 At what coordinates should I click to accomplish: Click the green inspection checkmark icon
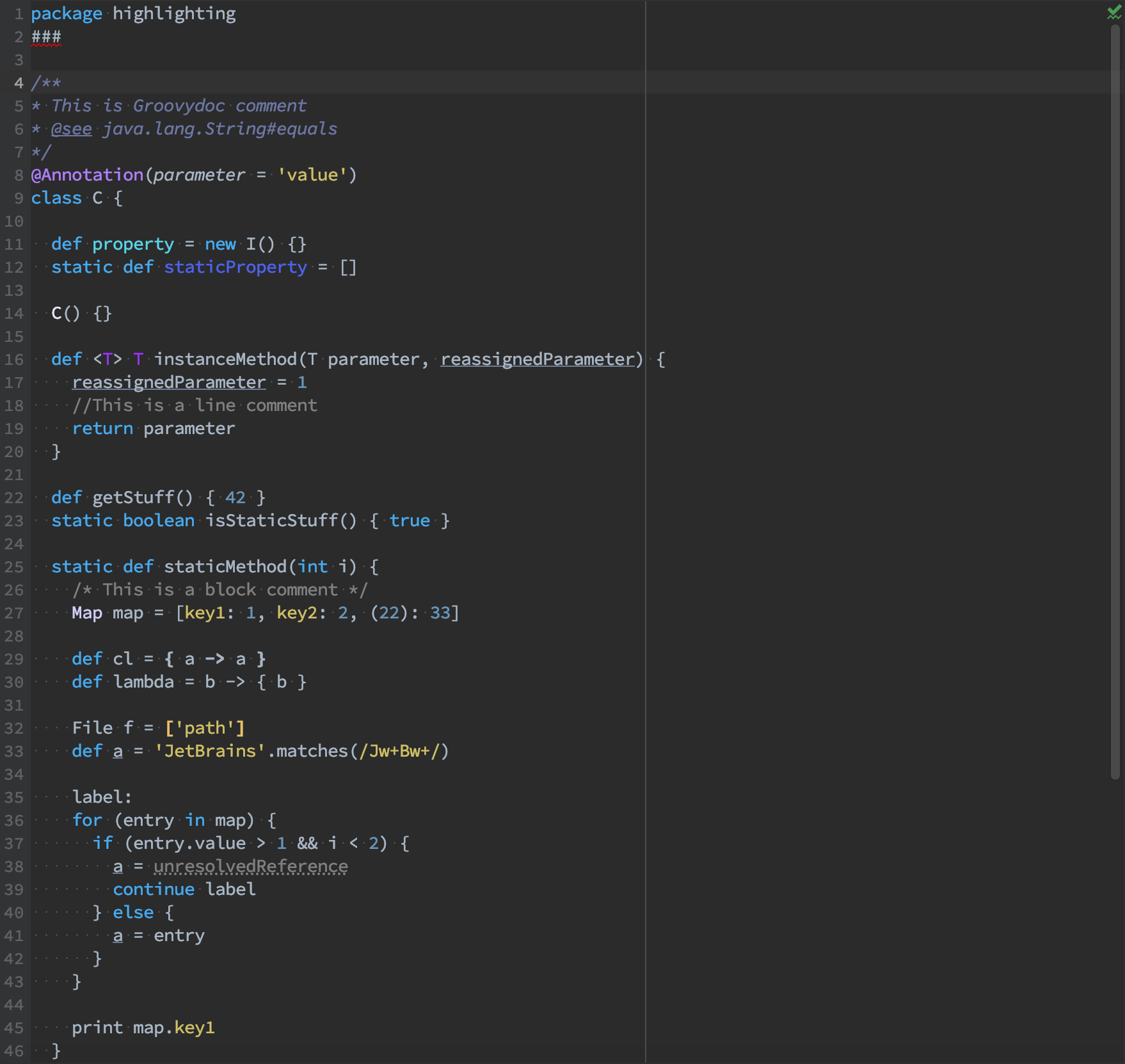tap(1114, 13)
